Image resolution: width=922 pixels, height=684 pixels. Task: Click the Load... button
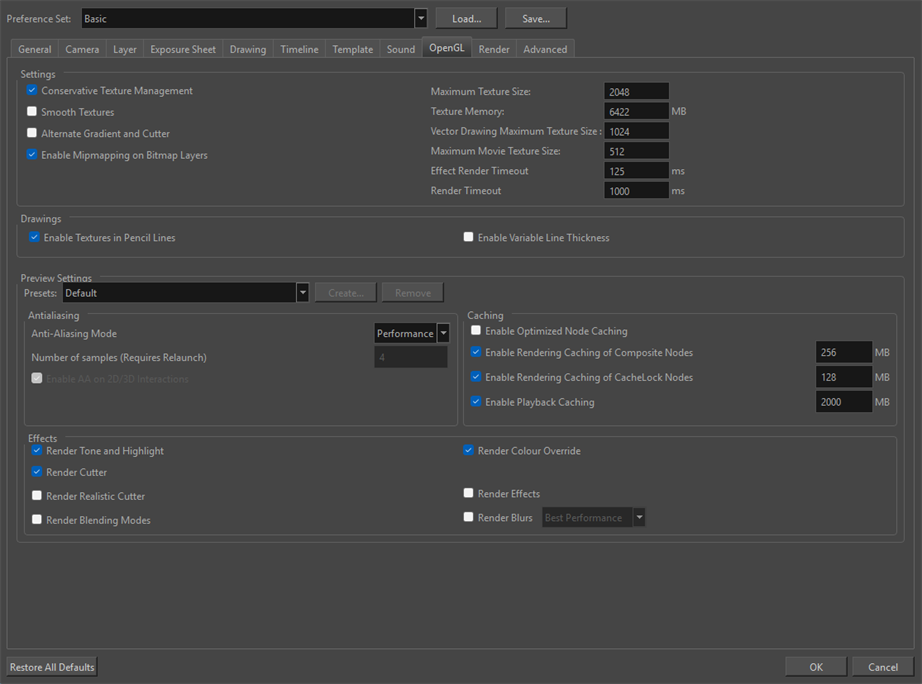click(466, 19)
